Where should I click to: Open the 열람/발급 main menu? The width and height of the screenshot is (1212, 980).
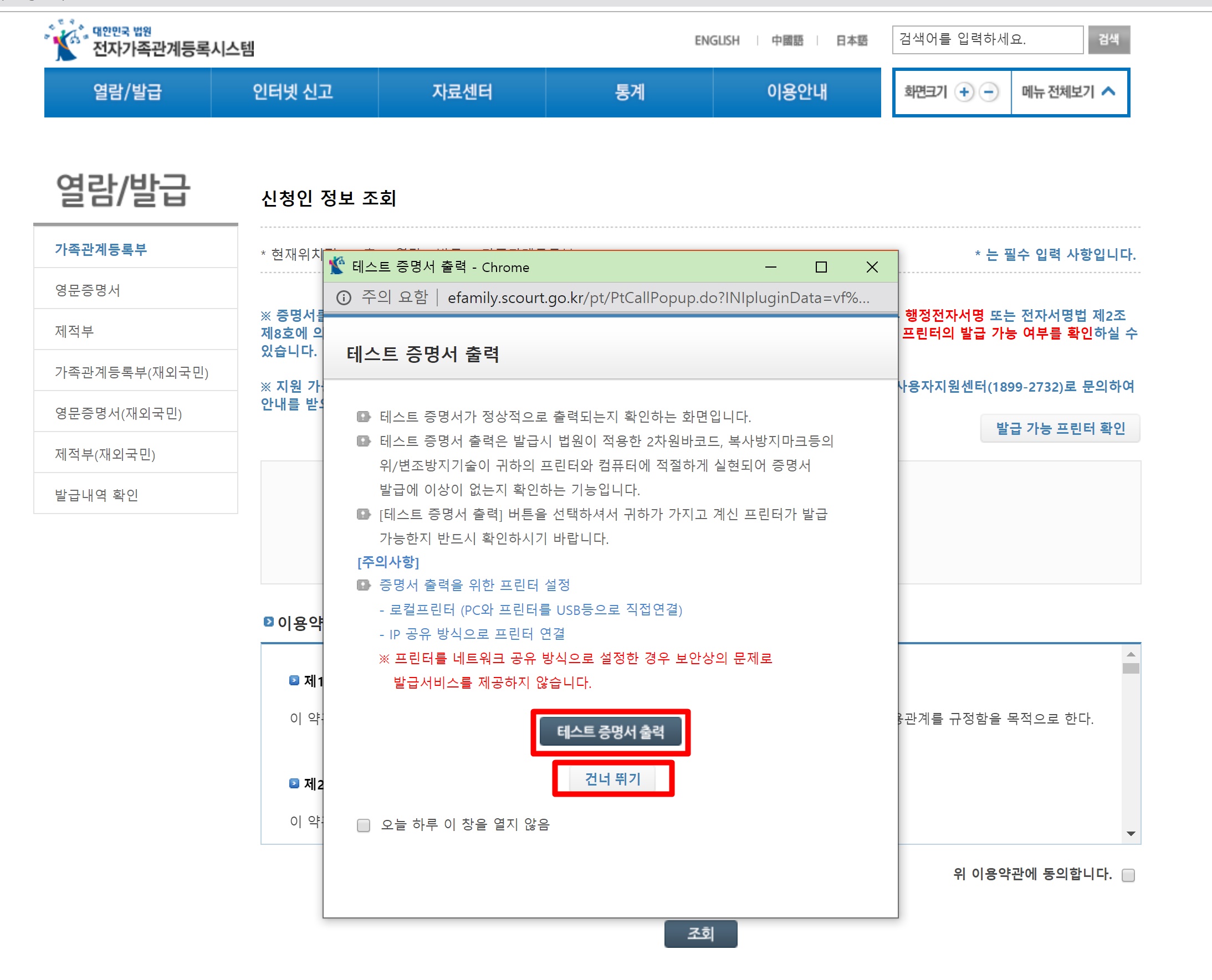[x=127, y=92]
